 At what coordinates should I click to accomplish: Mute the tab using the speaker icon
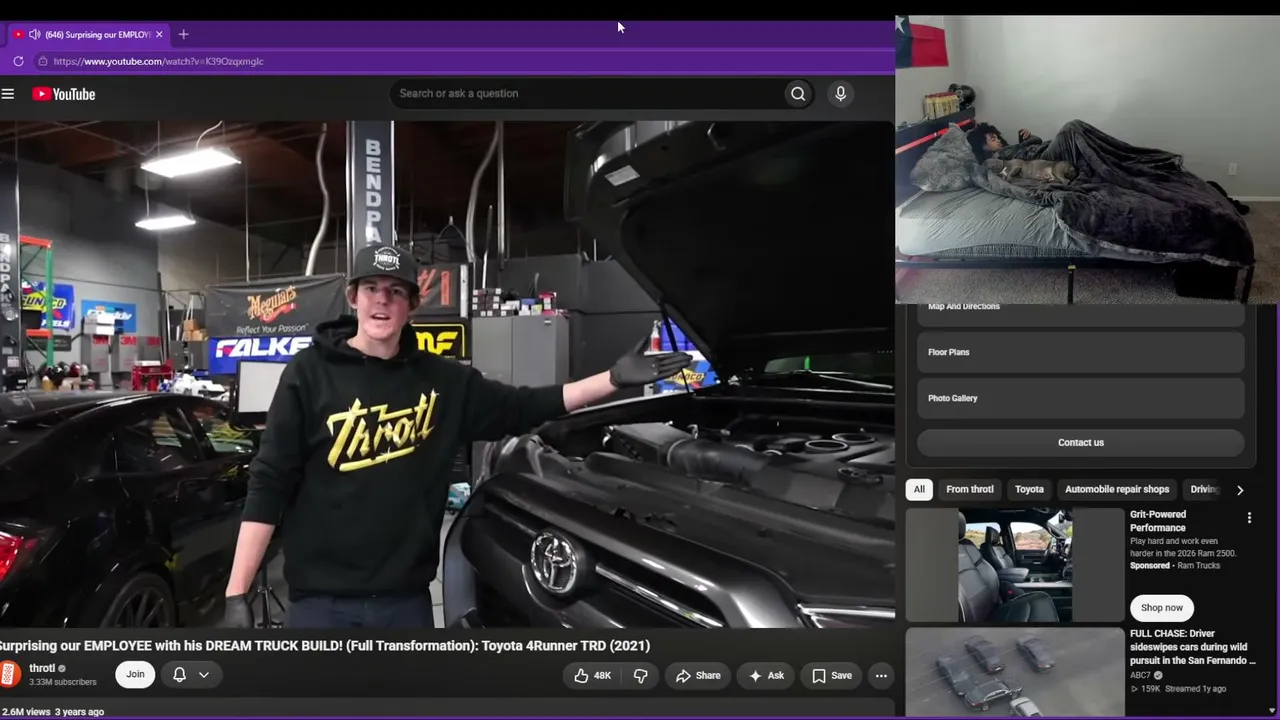pyautogui.click(x=35, y=34)
